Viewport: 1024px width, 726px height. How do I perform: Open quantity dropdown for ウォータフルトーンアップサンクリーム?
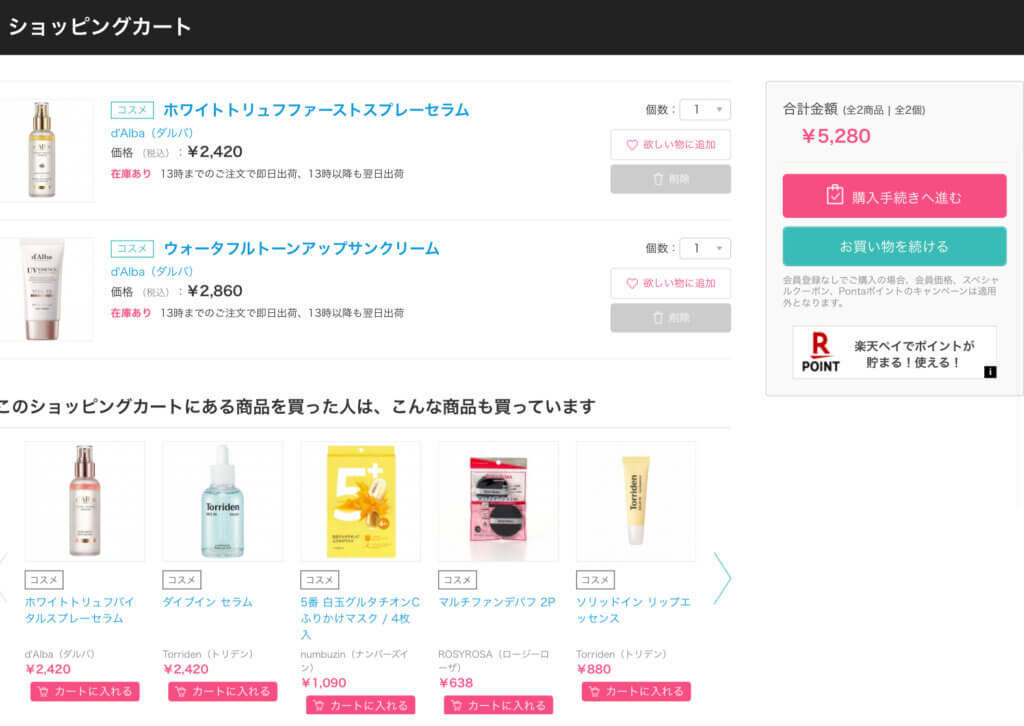click(x=705, y=248)
